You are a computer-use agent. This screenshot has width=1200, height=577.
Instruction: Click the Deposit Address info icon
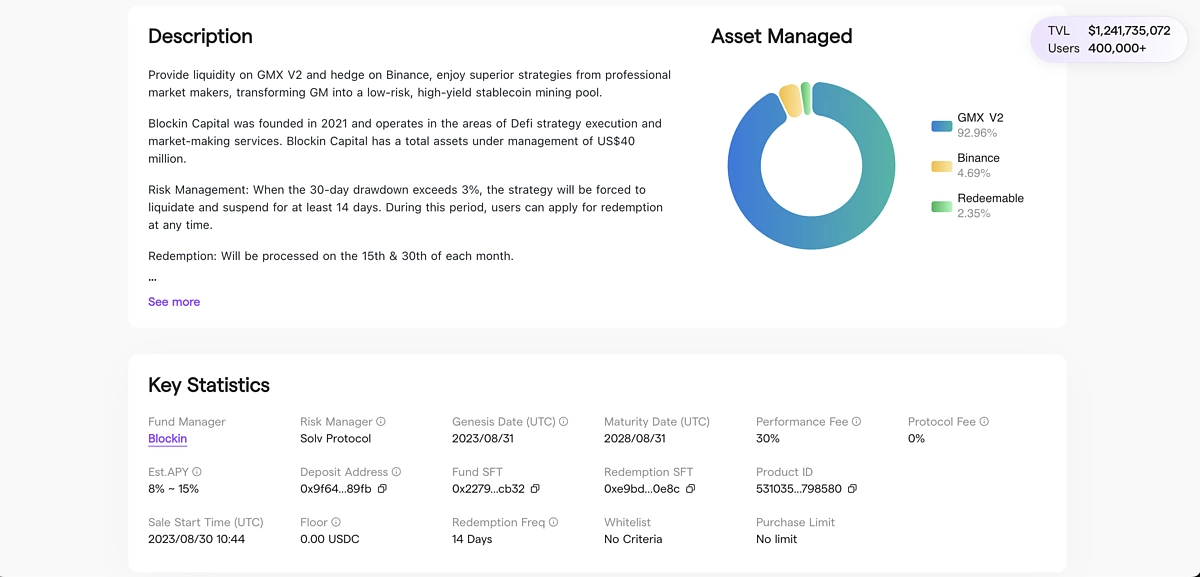(396, 472)
